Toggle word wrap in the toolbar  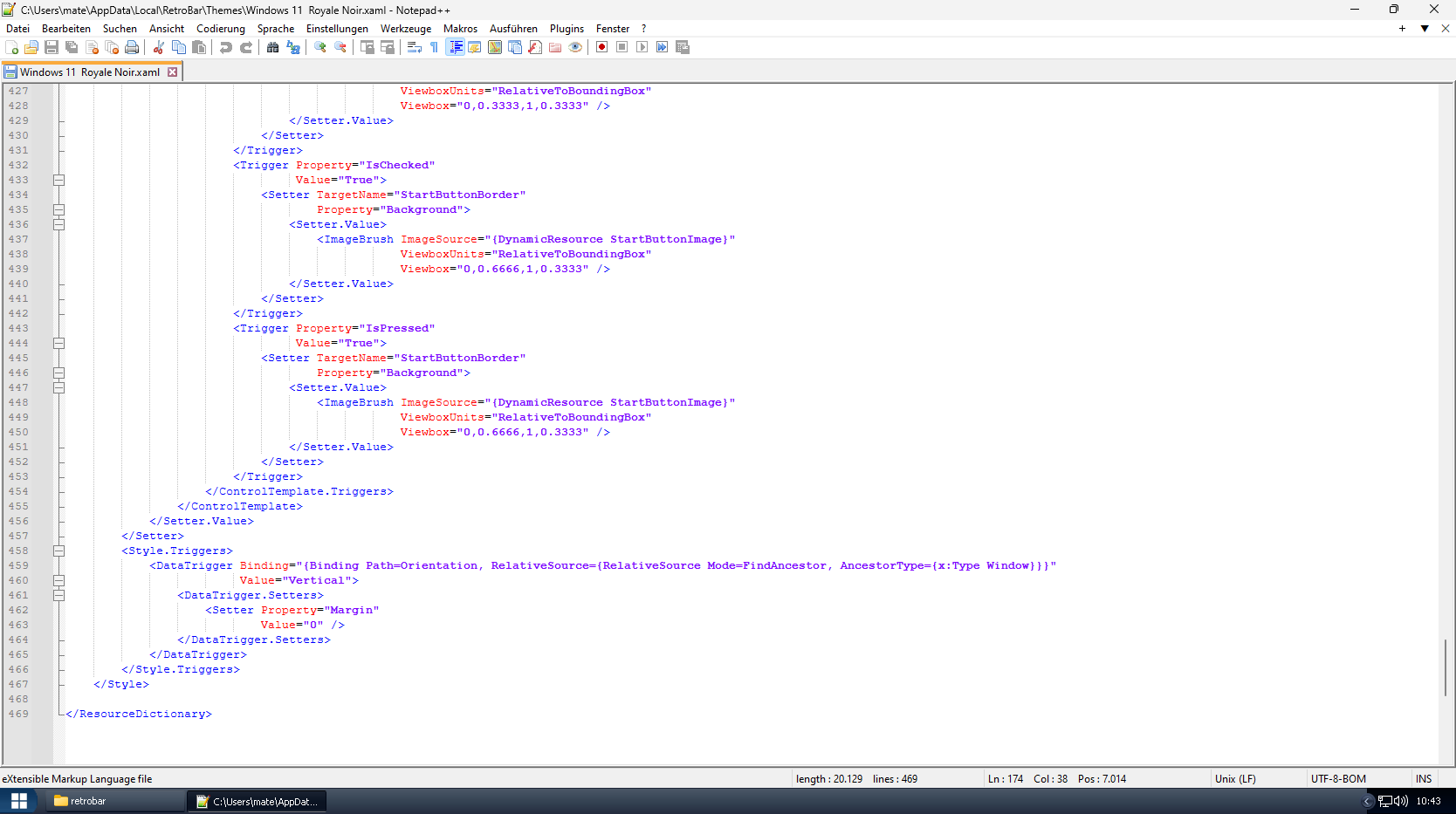[415, 47]
